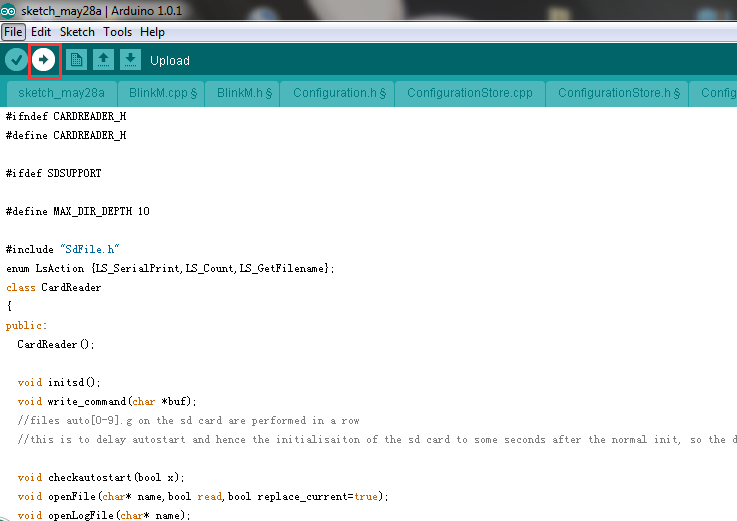Screen dimensions: 737x521
Task: Click the Verify checkmark icon
Action: [x=16, y=60]
